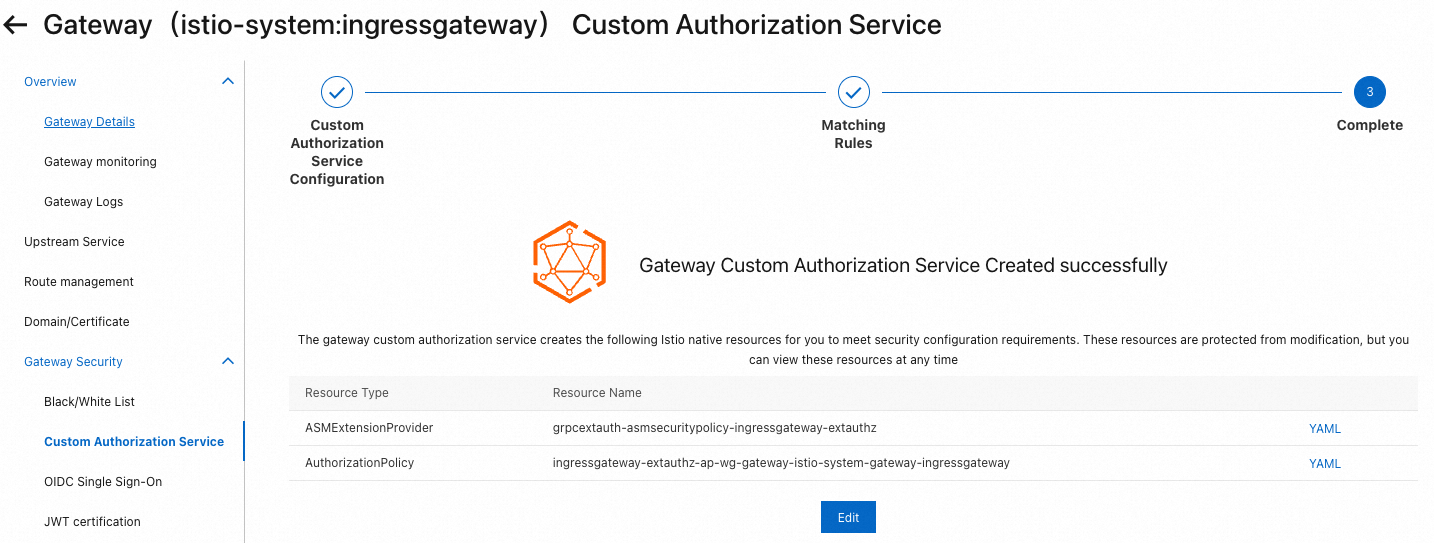The height and width of the screenshot is (543, 1434).
Task: Click the back arrow next to Gateway
Action: point(16,25)
